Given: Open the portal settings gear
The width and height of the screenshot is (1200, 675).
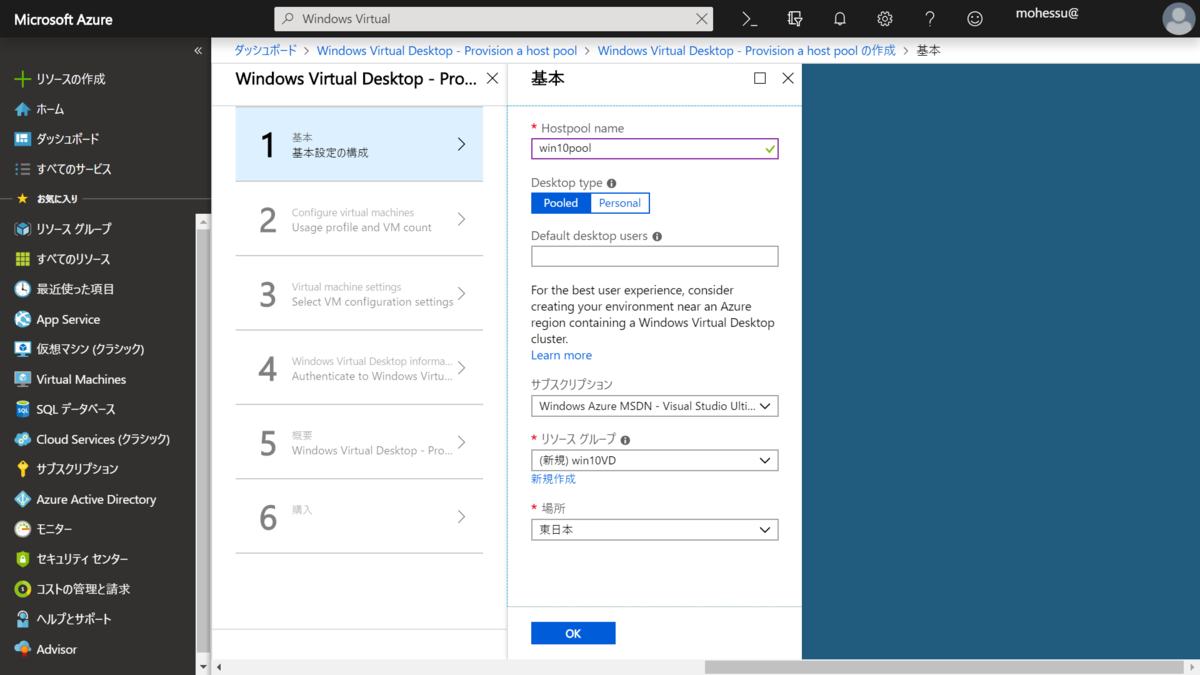Looking at the screenshot, I should (885, 19).
